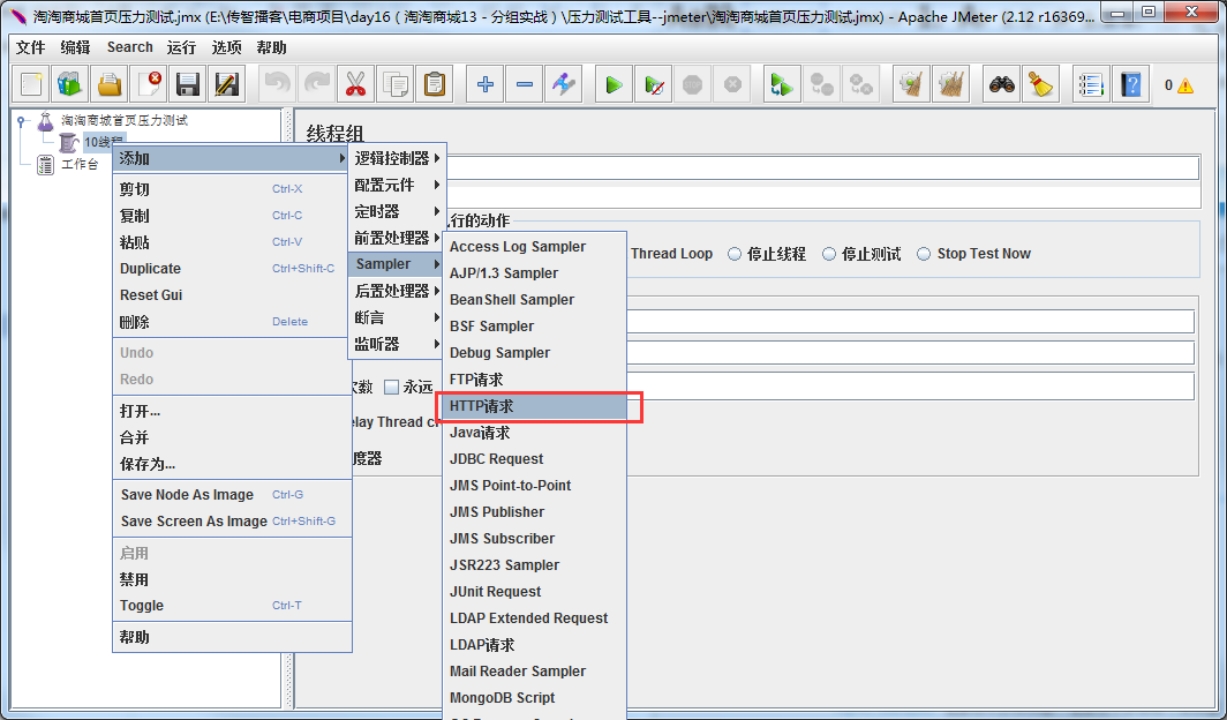The width and height of the screenshot is (1227, 720).
Task: Expand the 断言 submenu
Action: point(396,317)
